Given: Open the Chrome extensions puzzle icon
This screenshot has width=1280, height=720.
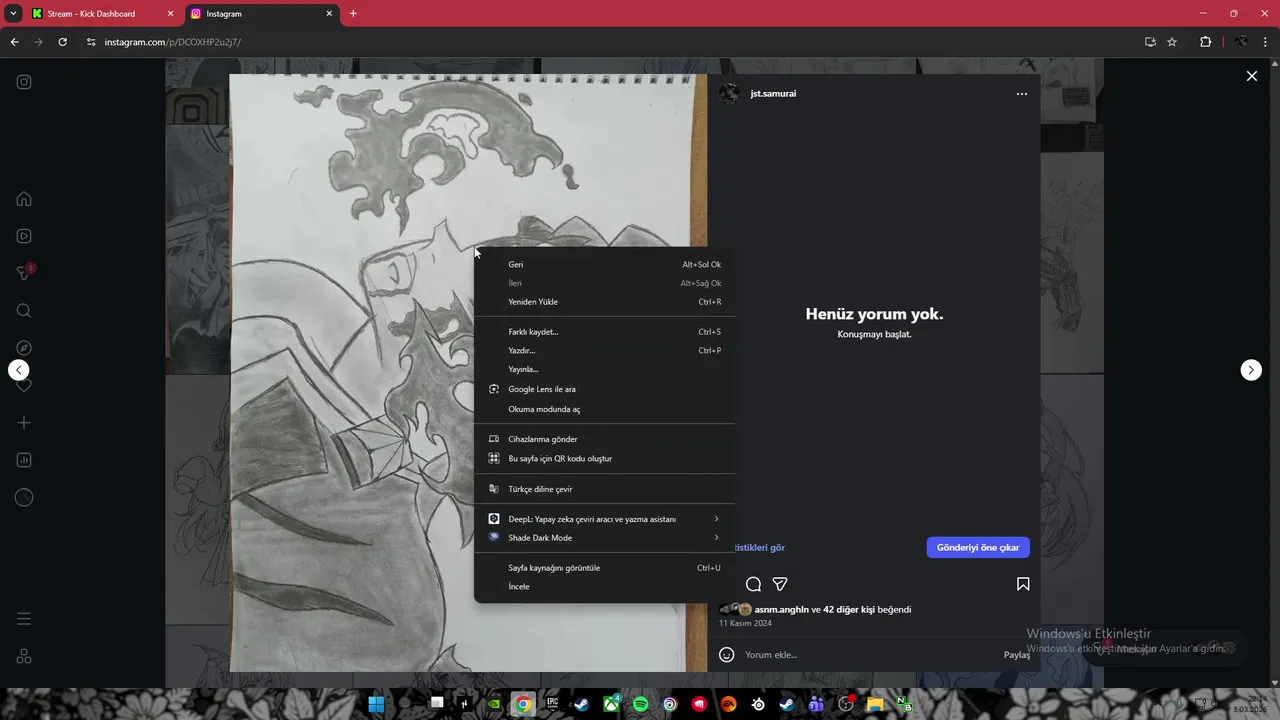Looking at the screenshot, I should pyautogui.click(x=1205, y=42).
